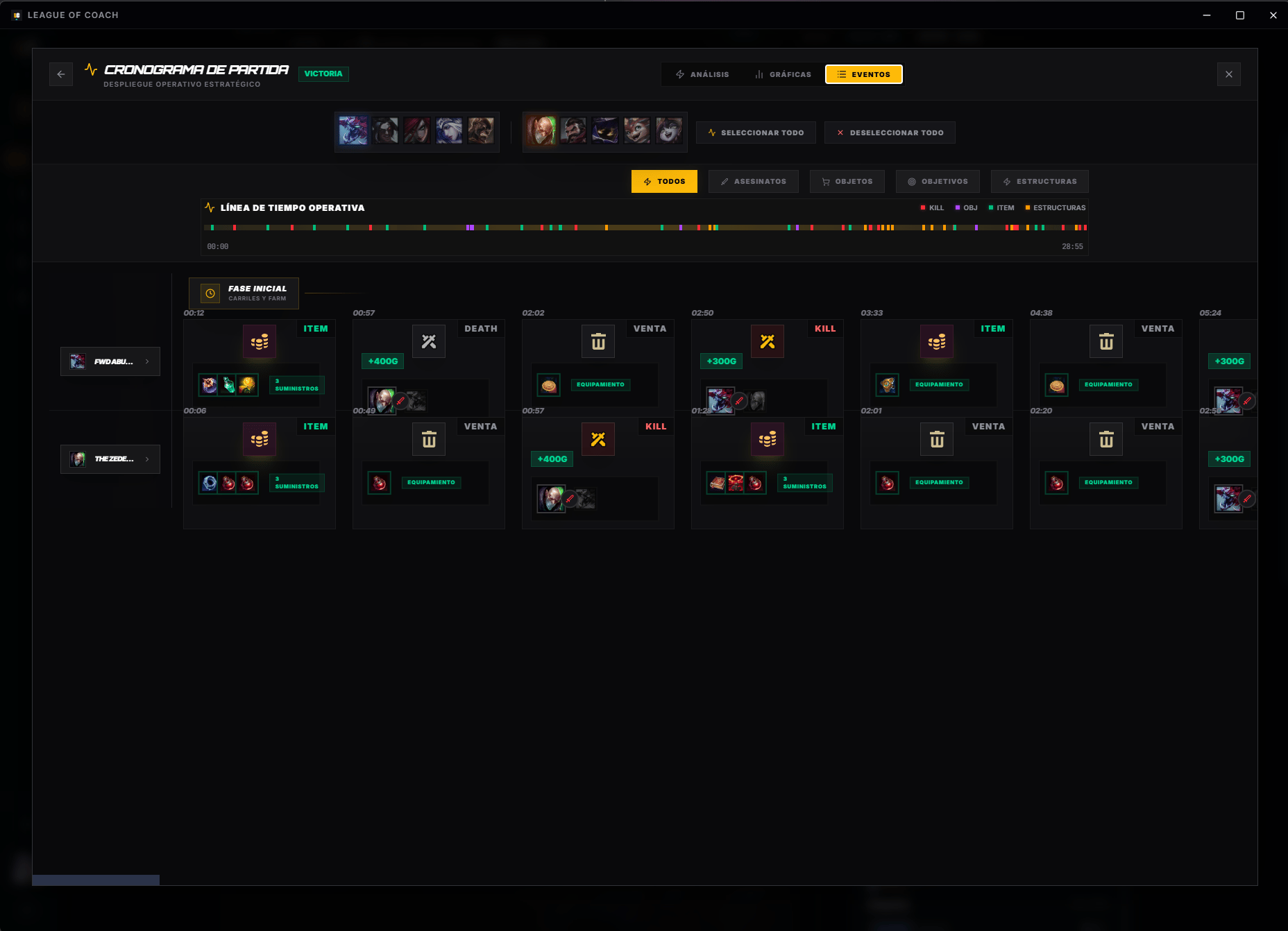
Task: Click the swords icon on the 00:57 KILL card
Action: click(x=598, y=439)
